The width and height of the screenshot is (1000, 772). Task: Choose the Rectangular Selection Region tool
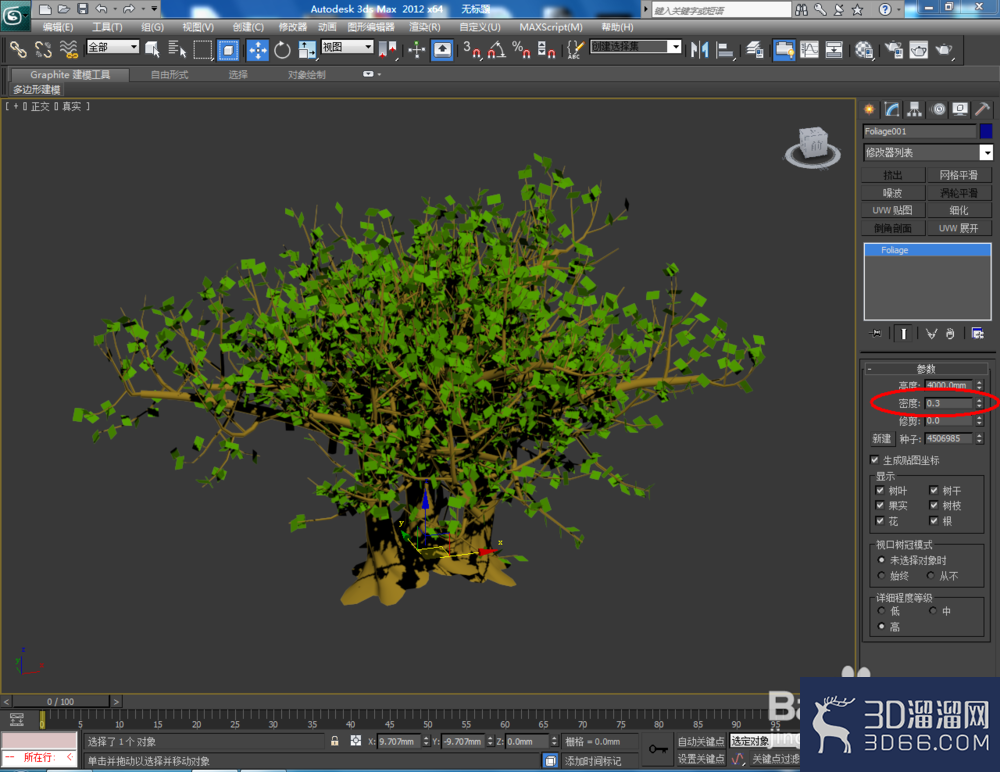point(202,49)
